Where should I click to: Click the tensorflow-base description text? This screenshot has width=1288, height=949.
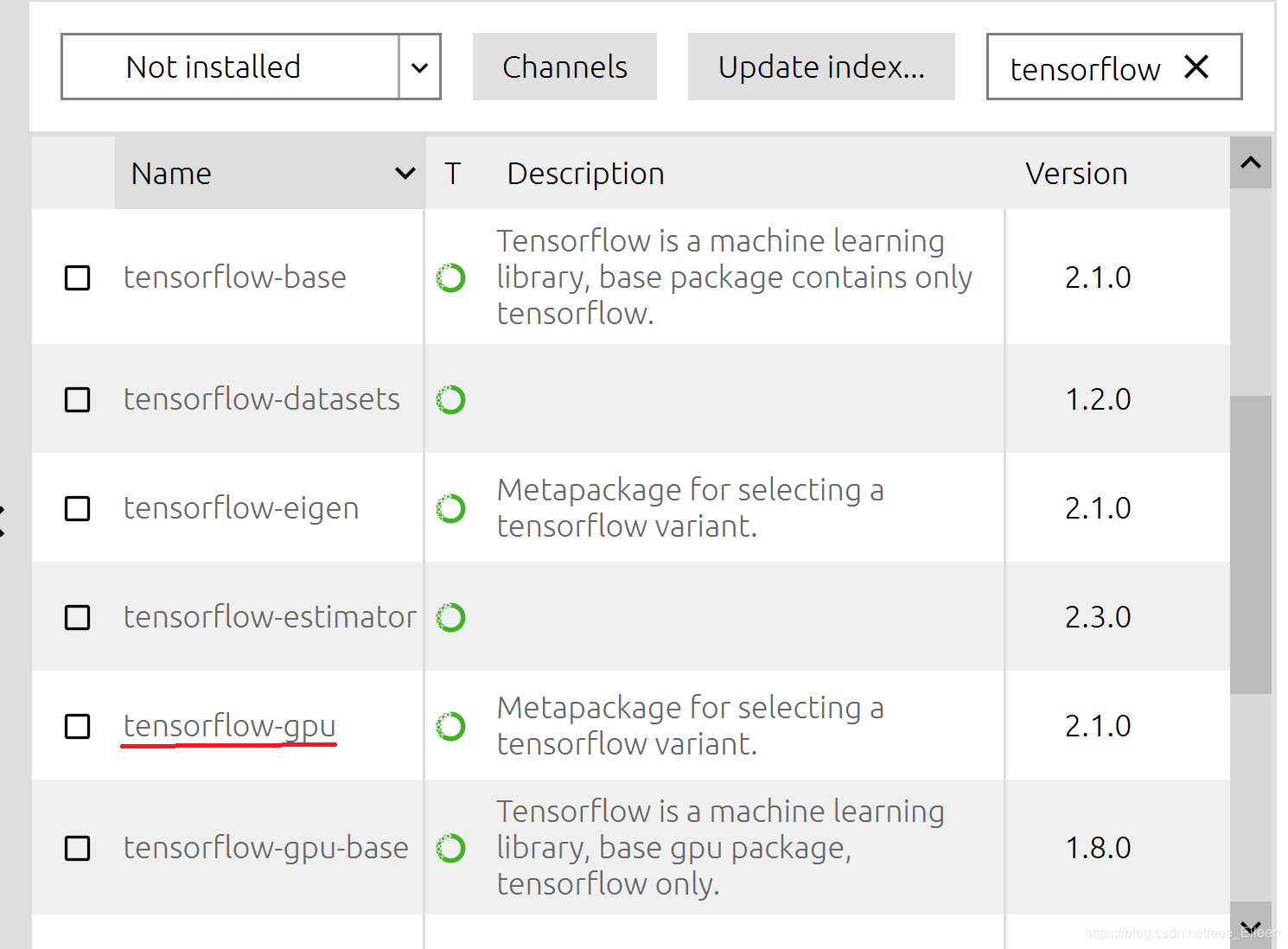[x=735, y=277]
